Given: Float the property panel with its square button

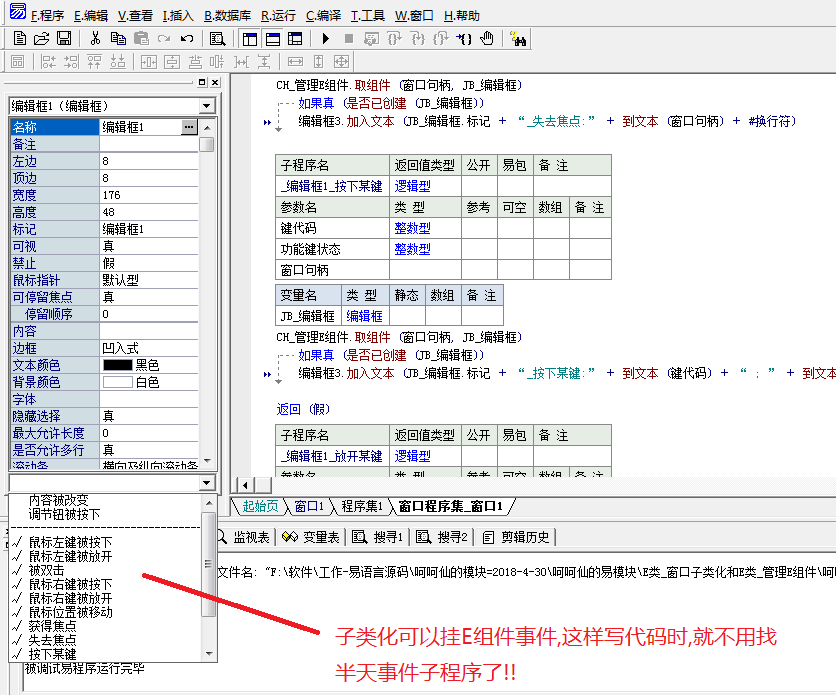Looking at the screenshot, I should click(202, 82).
